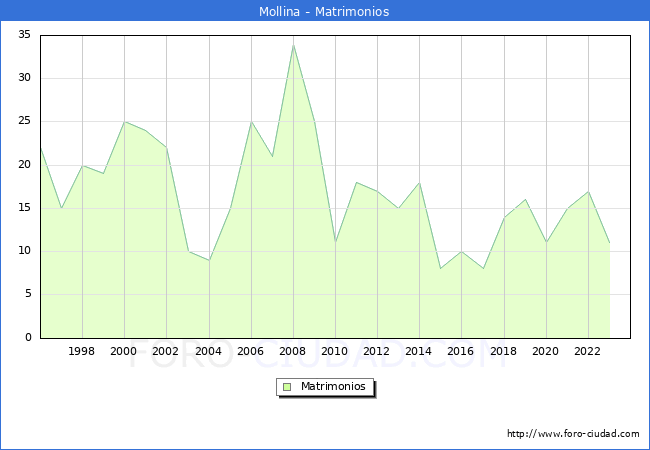
Task: Click the x-axis label 2000
Action: coord(123,351)
